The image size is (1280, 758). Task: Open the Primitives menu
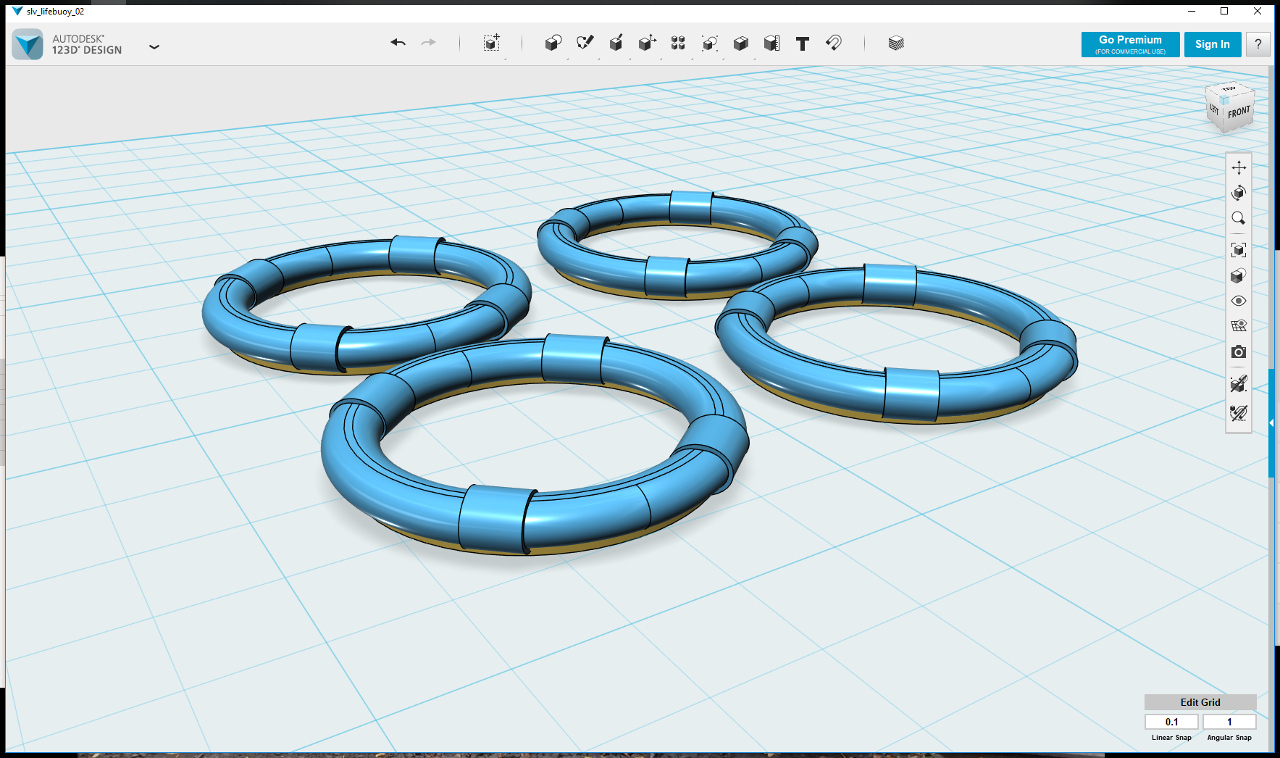tap(553, 43)
